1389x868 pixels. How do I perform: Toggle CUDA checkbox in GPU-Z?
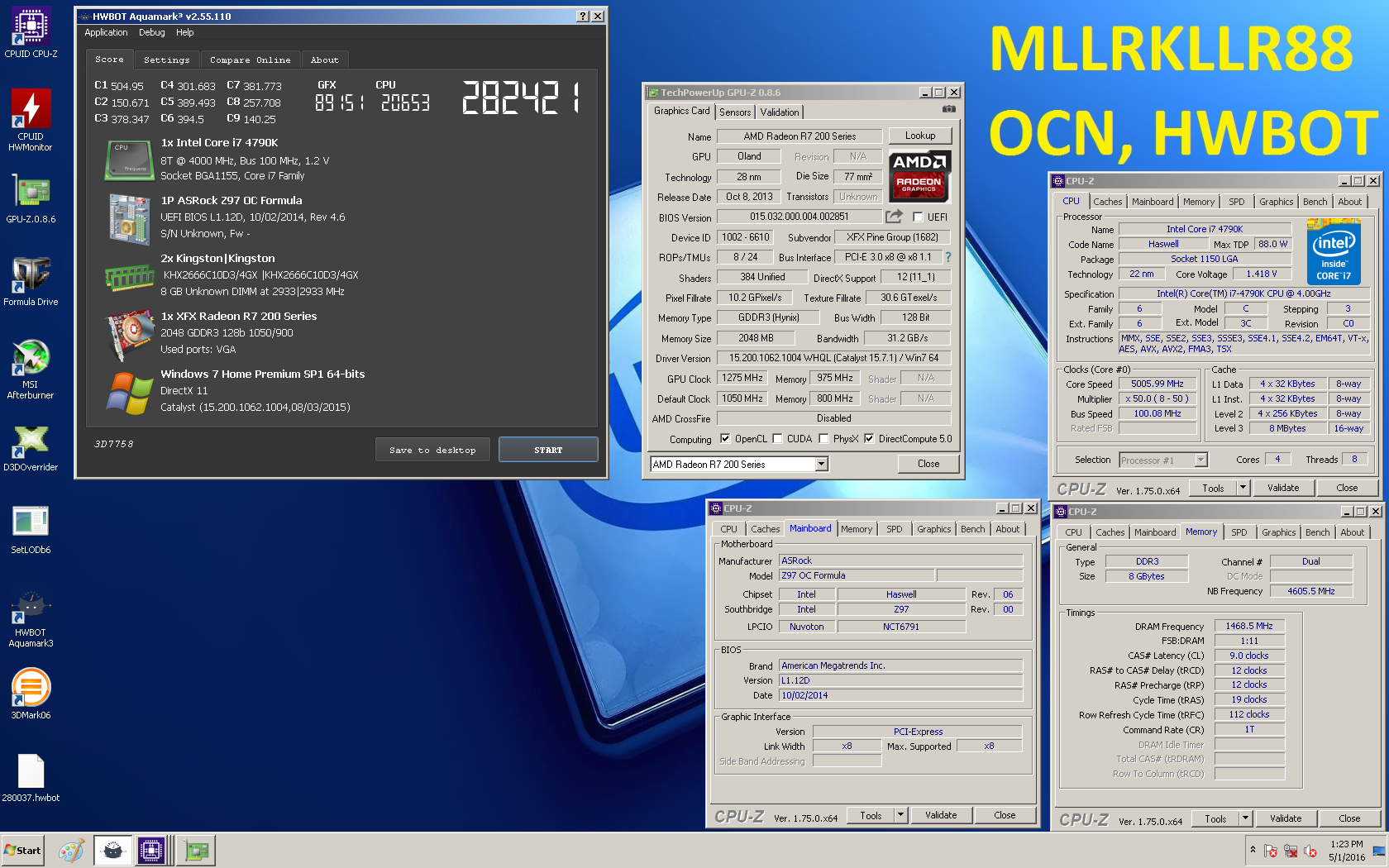coord(777,439)
